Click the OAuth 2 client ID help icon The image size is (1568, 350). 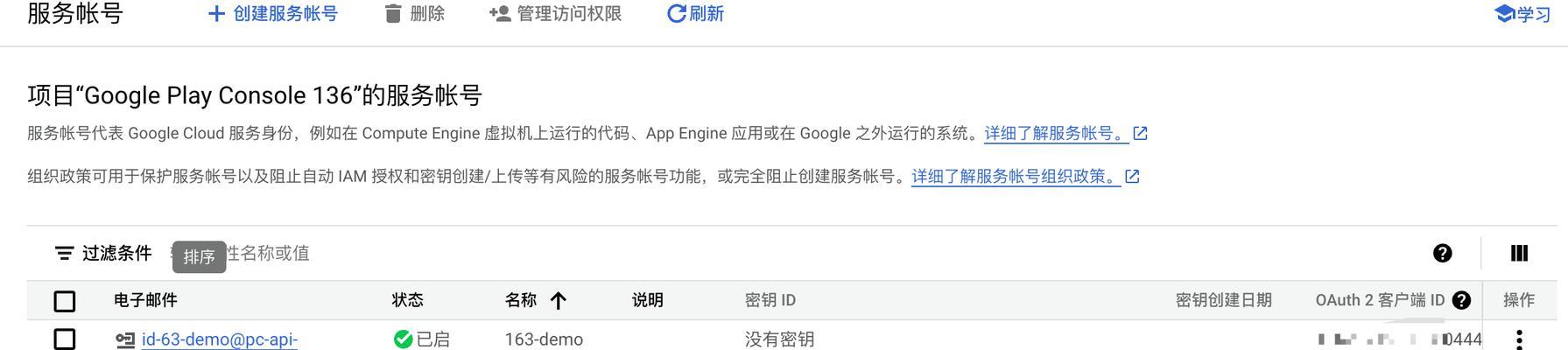pos(1461,300)
